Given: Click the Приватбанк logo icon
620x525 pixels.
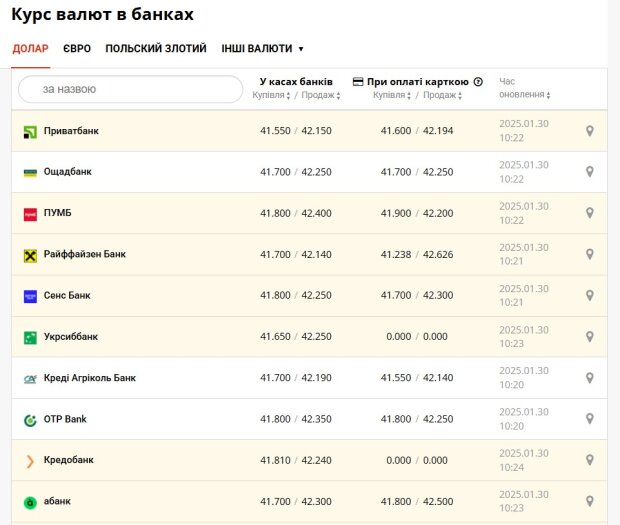Looking at the screenshot, I should click(x=30, y=132).
